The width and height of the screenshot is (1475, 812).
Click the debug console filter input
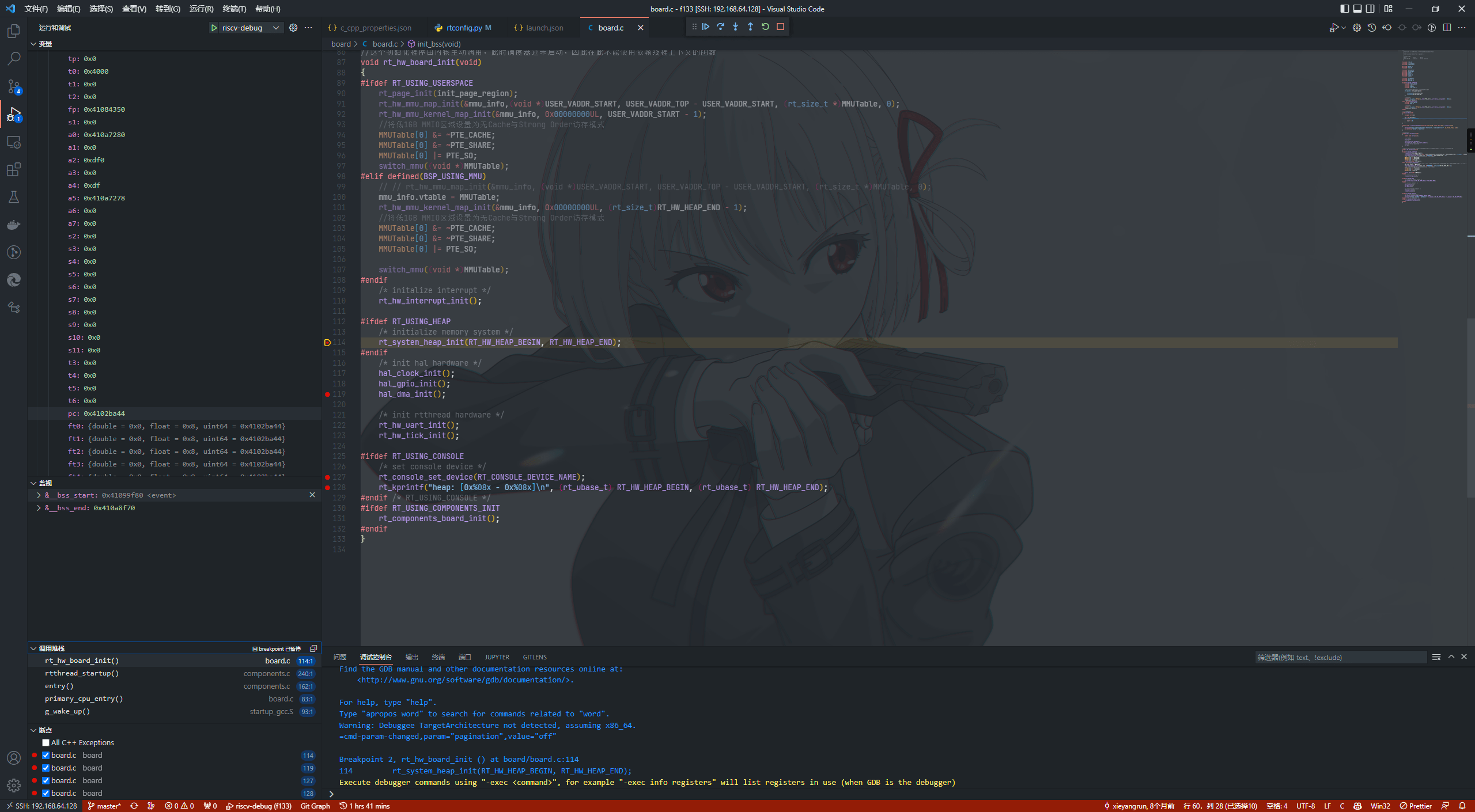[1341, 657]
